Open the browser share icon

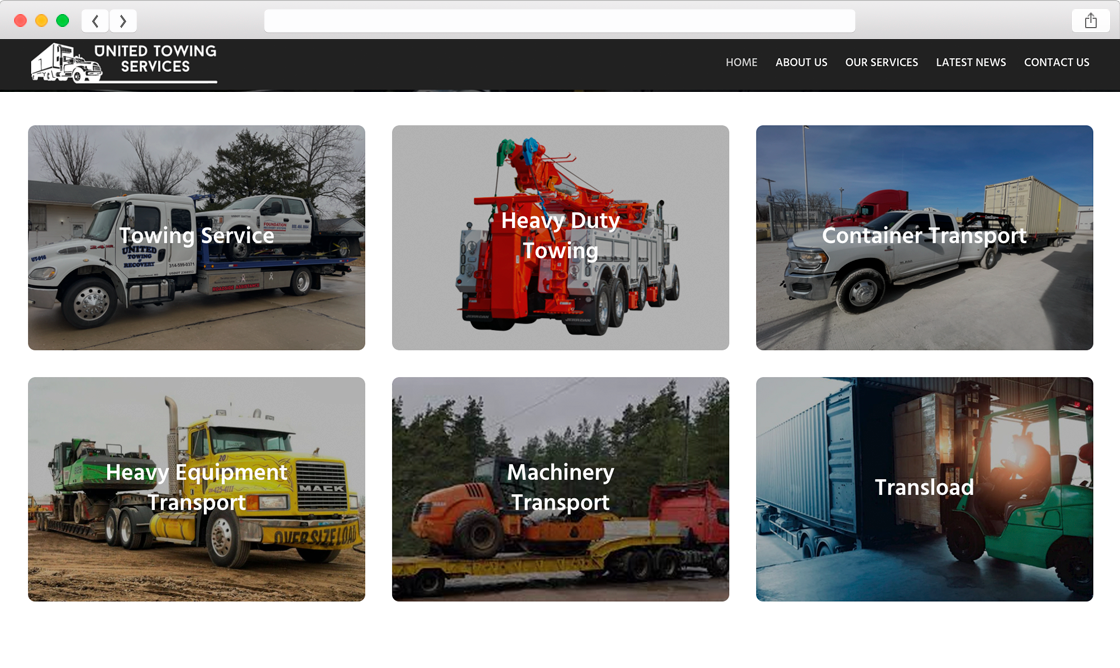coord(1090,21)
